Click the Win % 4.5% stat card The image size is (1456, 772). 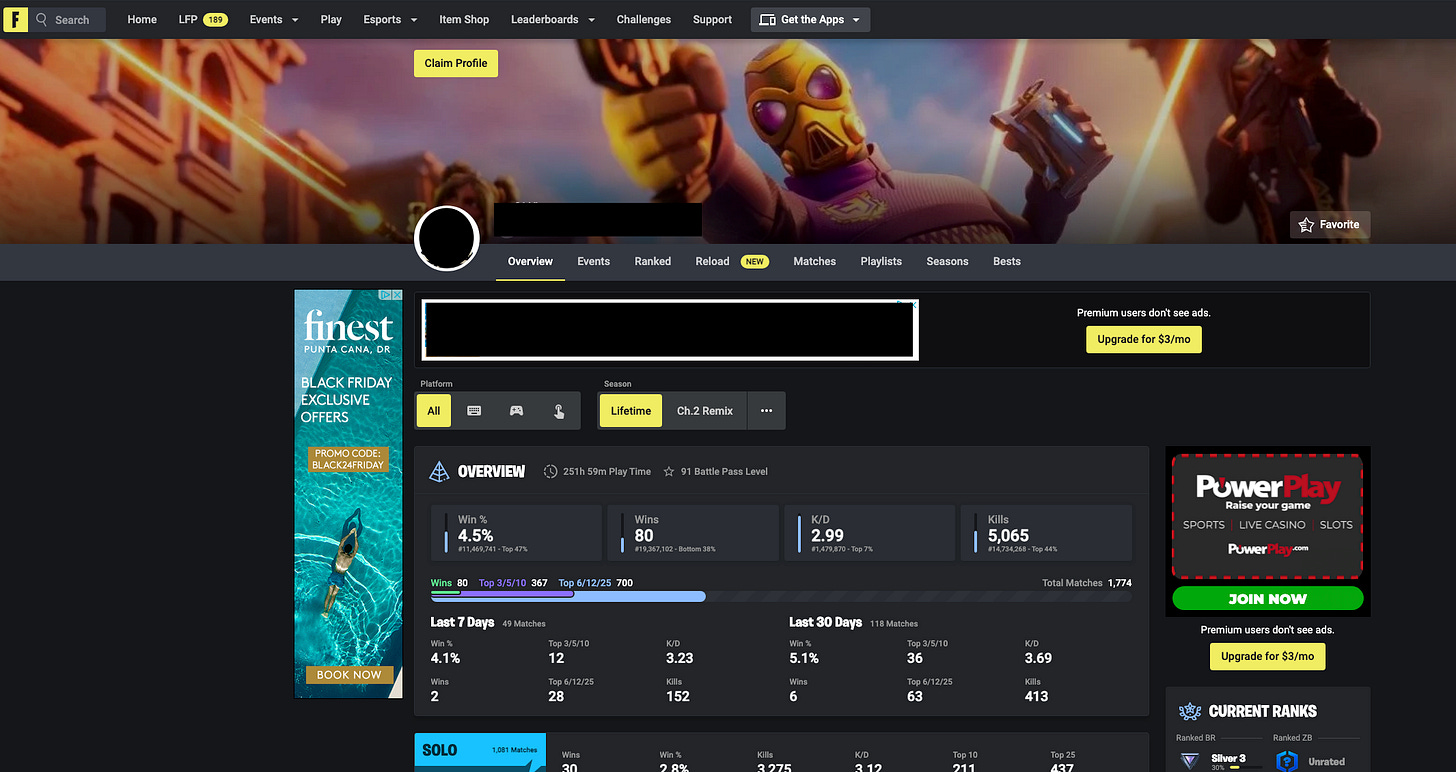point(517,532)
